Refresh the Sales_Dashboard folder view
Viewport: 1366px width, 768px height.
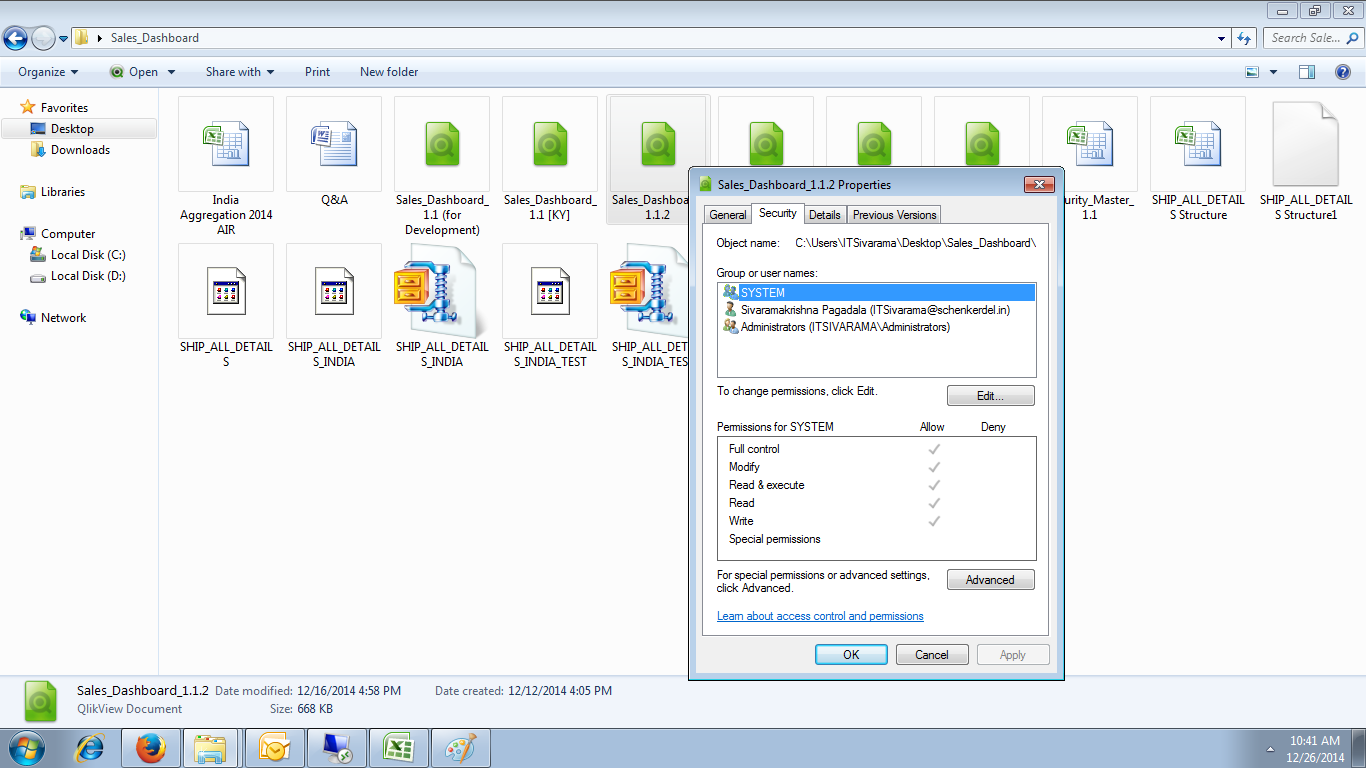tap(1244, 38)
